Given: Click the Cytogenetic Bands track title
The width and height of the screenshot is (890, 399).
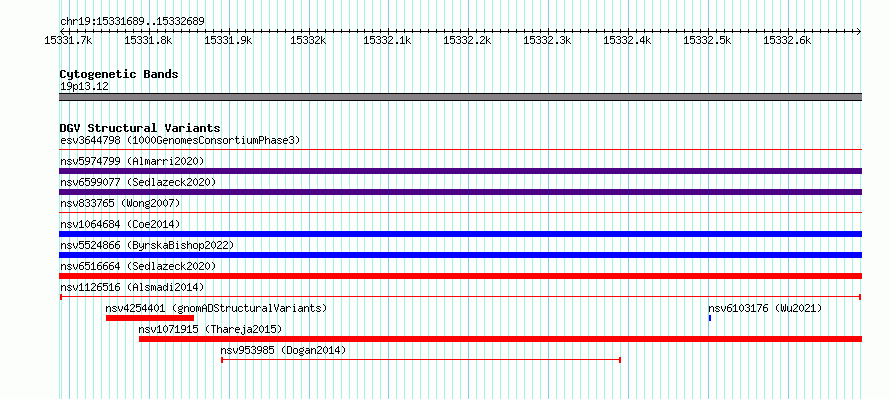Looking at the screenshot, I should pyautogui.click(x=119, y=74).
